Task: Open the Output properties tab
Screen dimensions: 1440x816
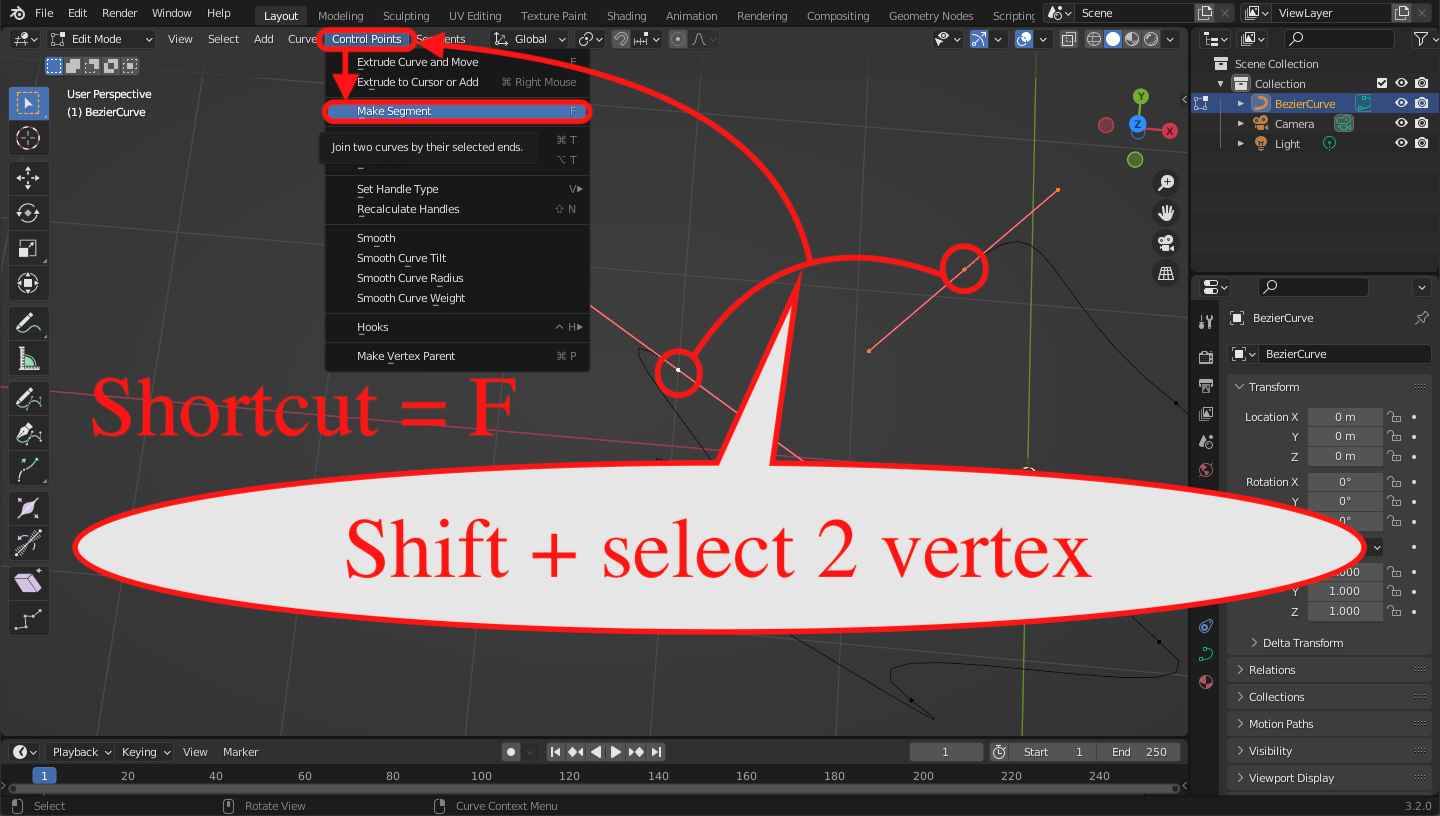Action: tap(1206, 386)
